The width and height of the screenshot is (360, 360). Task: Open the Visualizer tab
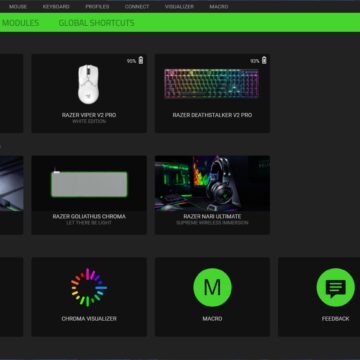click(x=179, y=7)
